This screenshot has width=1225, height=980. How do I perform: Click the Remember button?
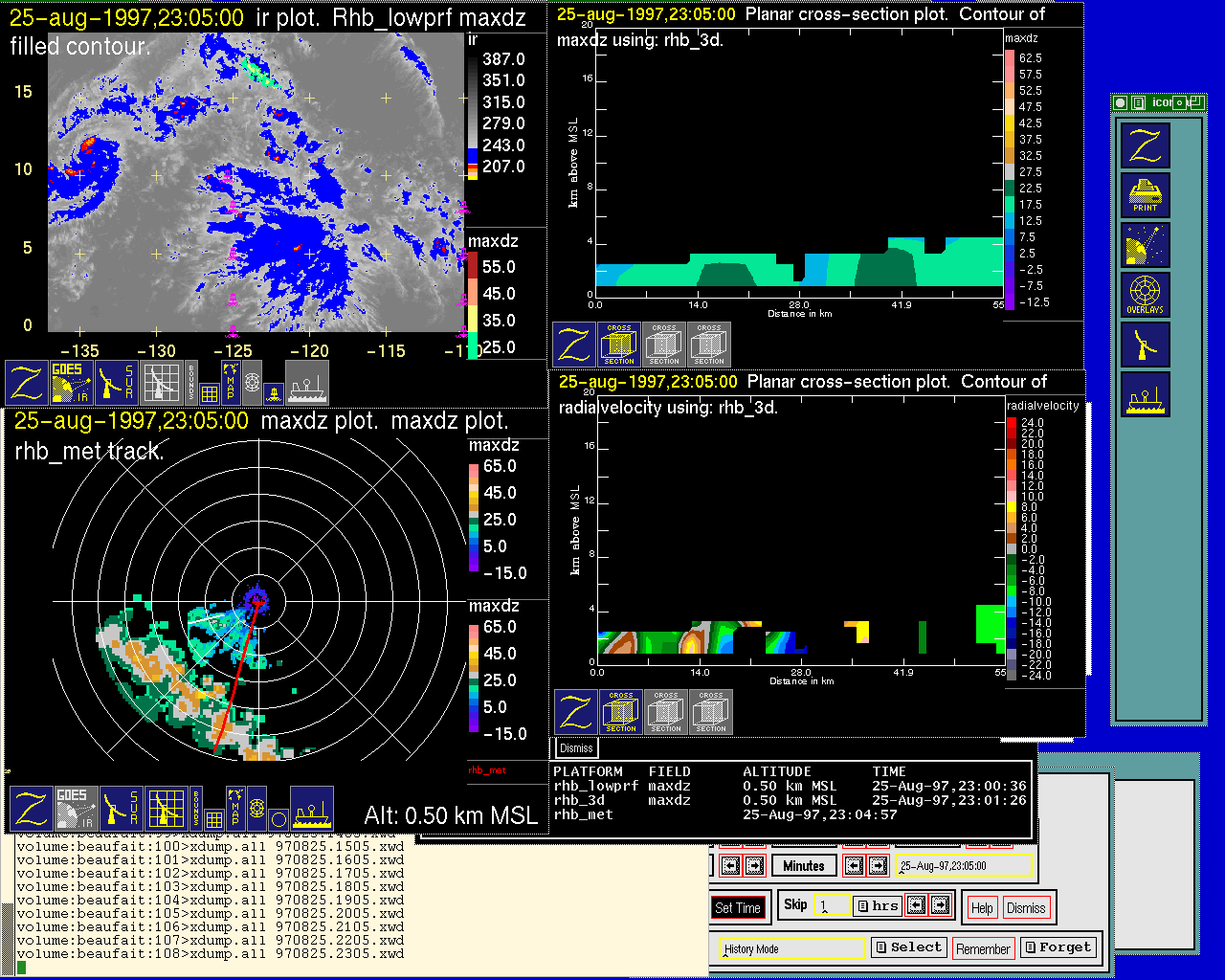(x=983, y=948)
